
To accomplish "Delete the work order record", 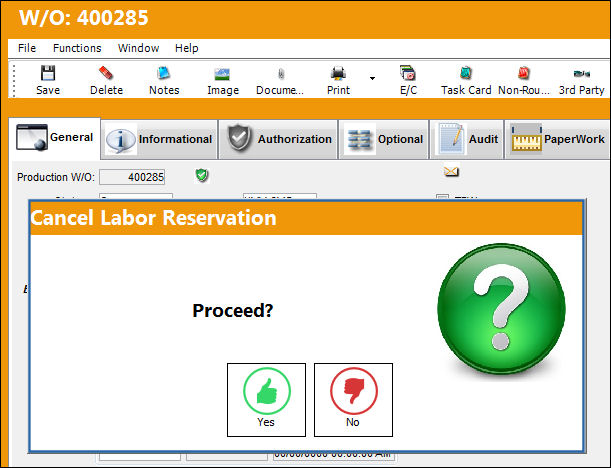I will point(106,80).
